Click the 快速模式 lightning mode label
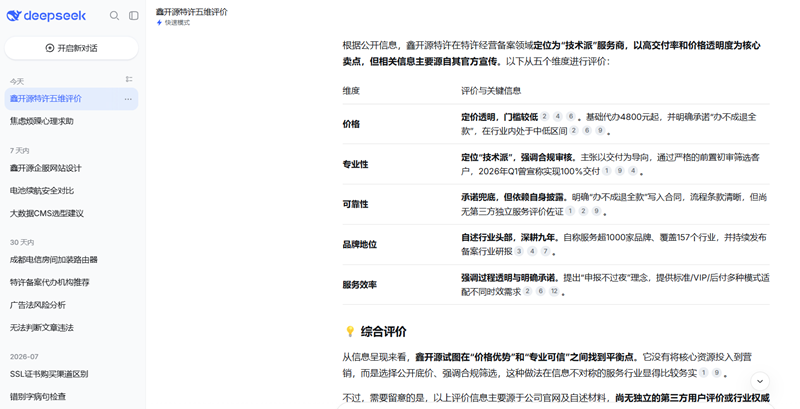Image resolution: width=800 pixels, height=409 pixels. tap(173, 23)
